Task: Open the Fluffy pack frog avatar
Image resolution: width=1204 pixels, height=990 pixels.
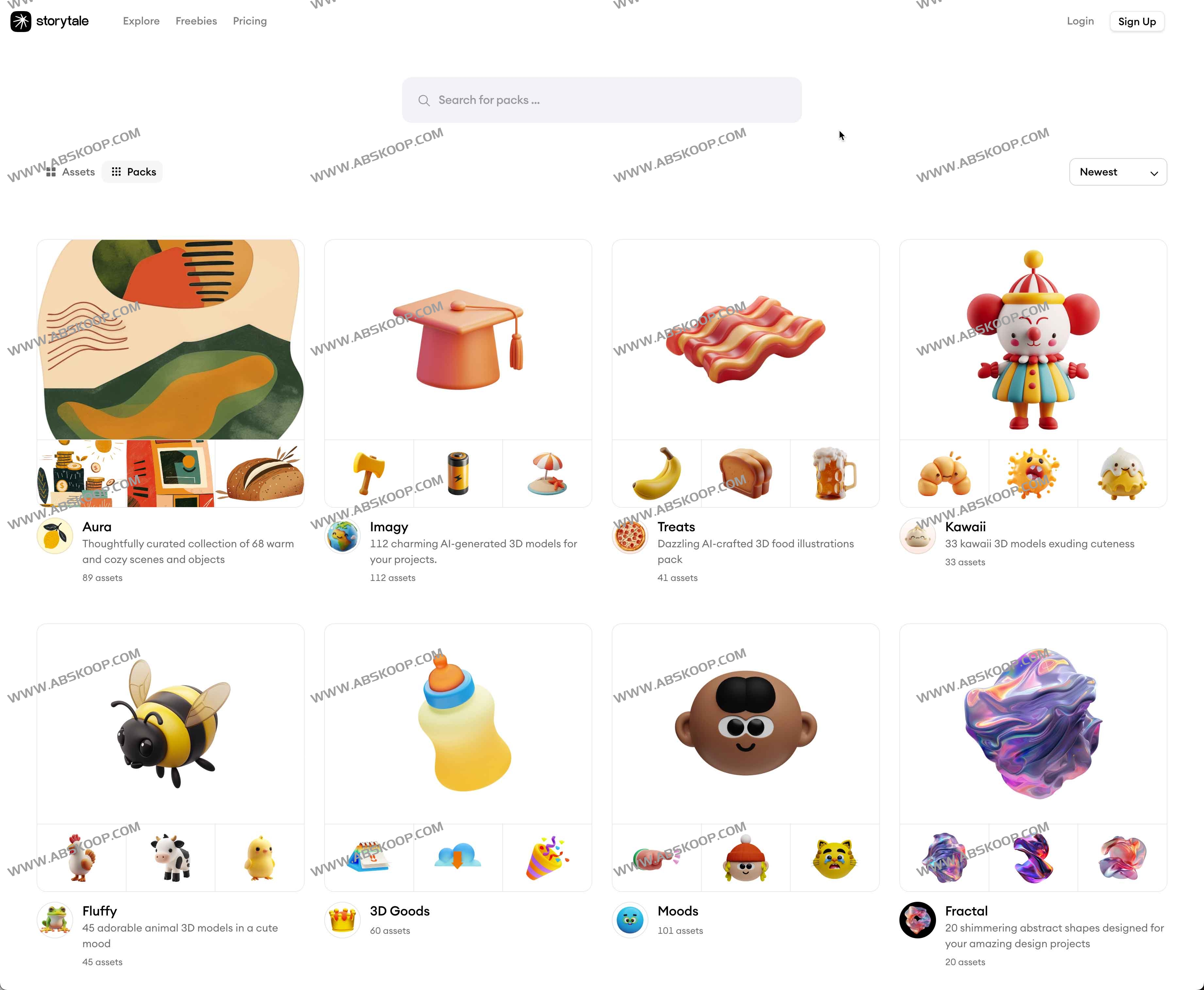Action: coord(55,920)
